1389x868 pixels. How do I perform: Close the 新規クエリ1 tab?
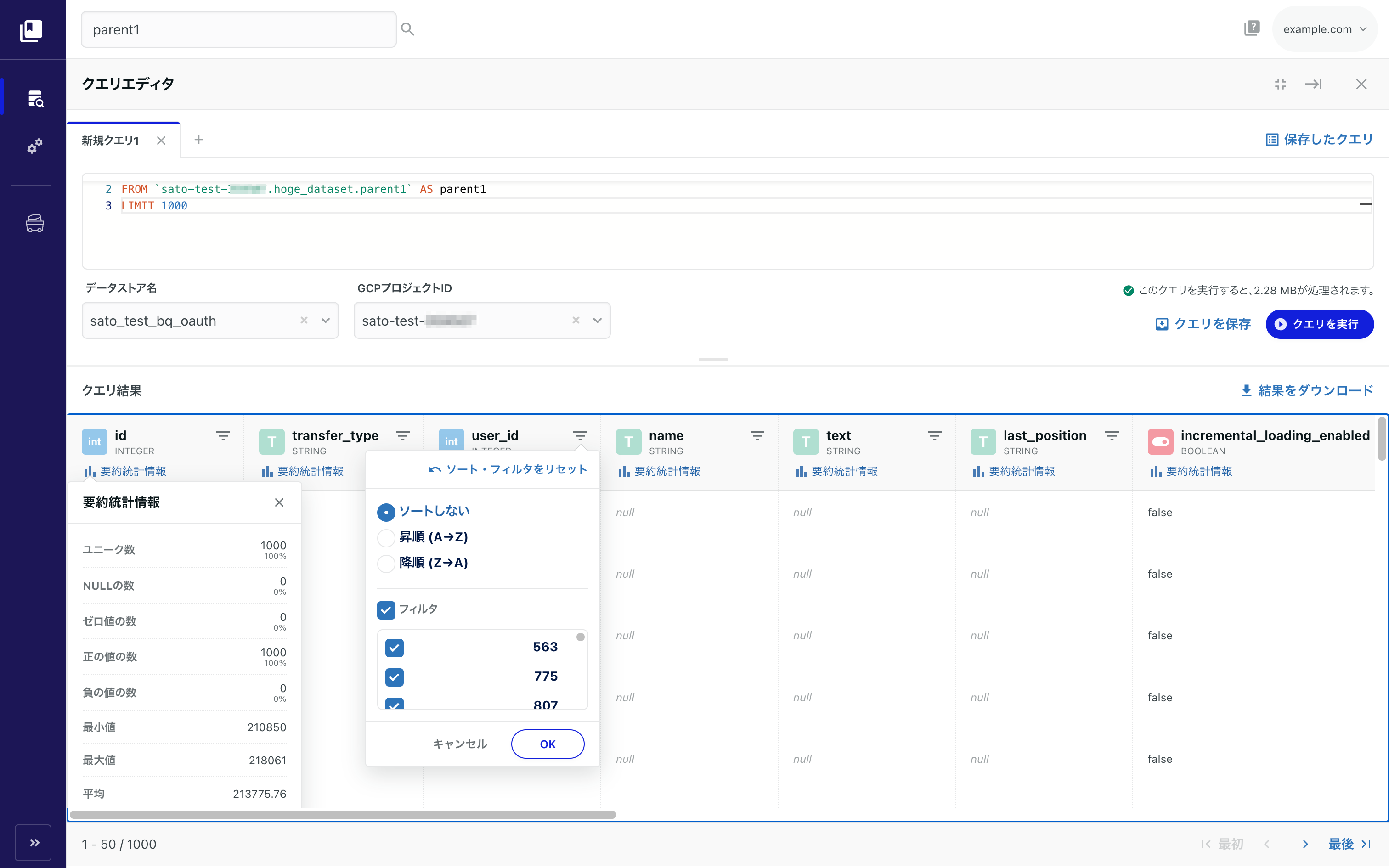tap(161, 141)
